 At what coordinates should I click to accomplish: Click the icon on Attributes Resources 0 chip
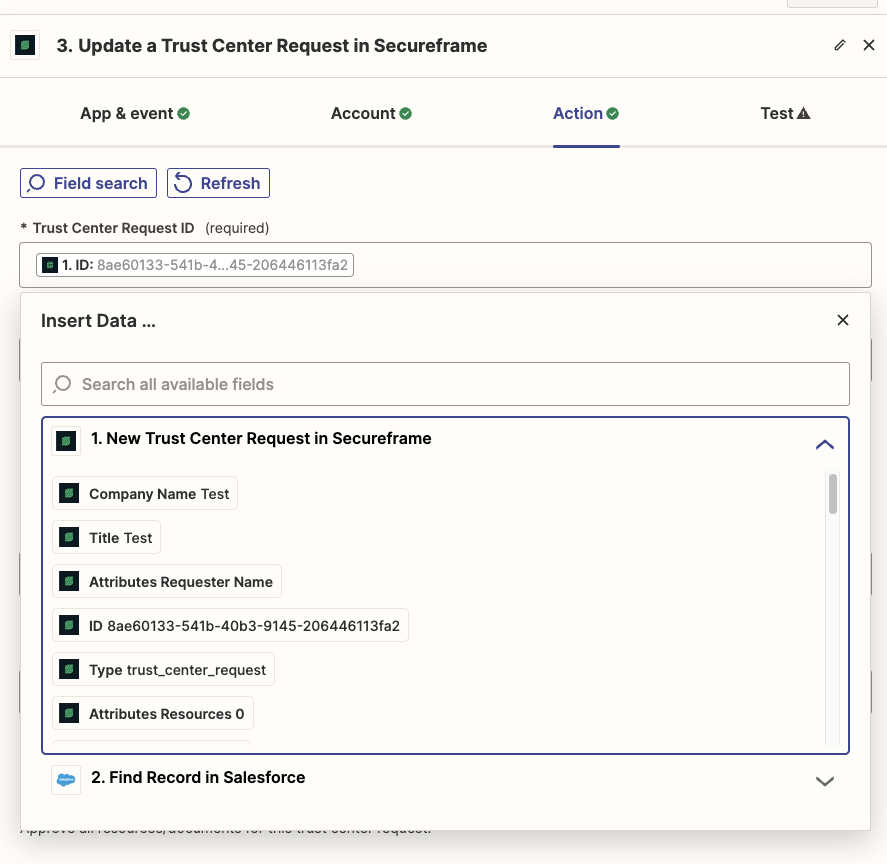pyautogui.click(x=69, y=713)
